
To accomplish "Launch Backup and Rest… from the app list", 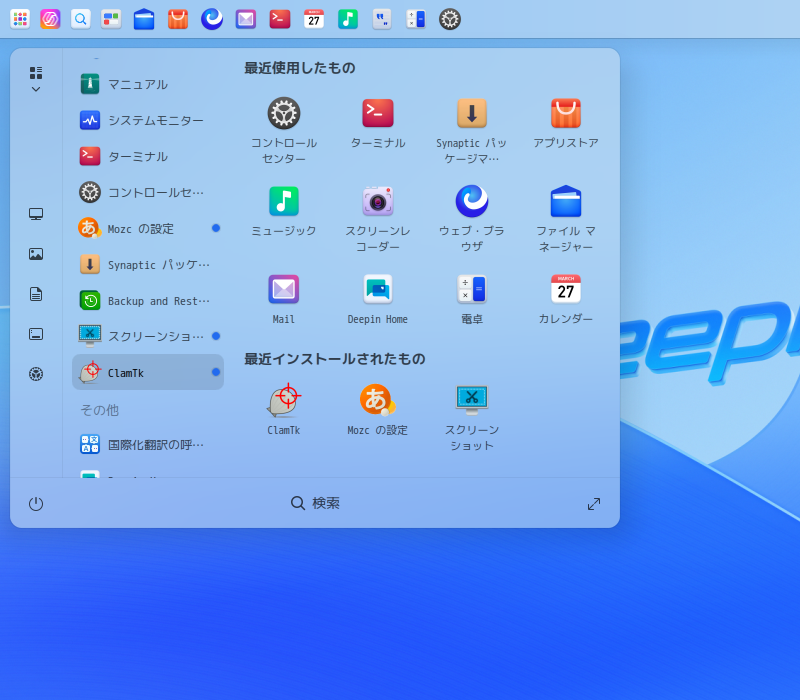I will pyautogui.click(x=148, y=301).
